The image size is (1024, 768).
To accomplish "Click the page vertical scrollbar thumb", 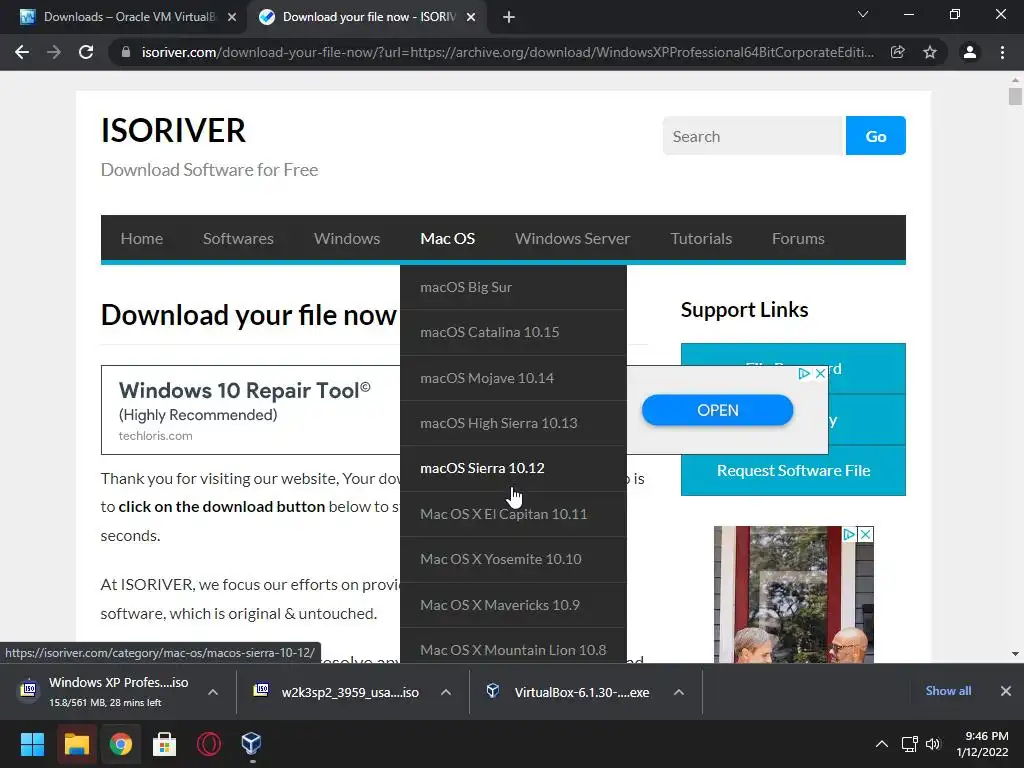I will (1015, 97).
